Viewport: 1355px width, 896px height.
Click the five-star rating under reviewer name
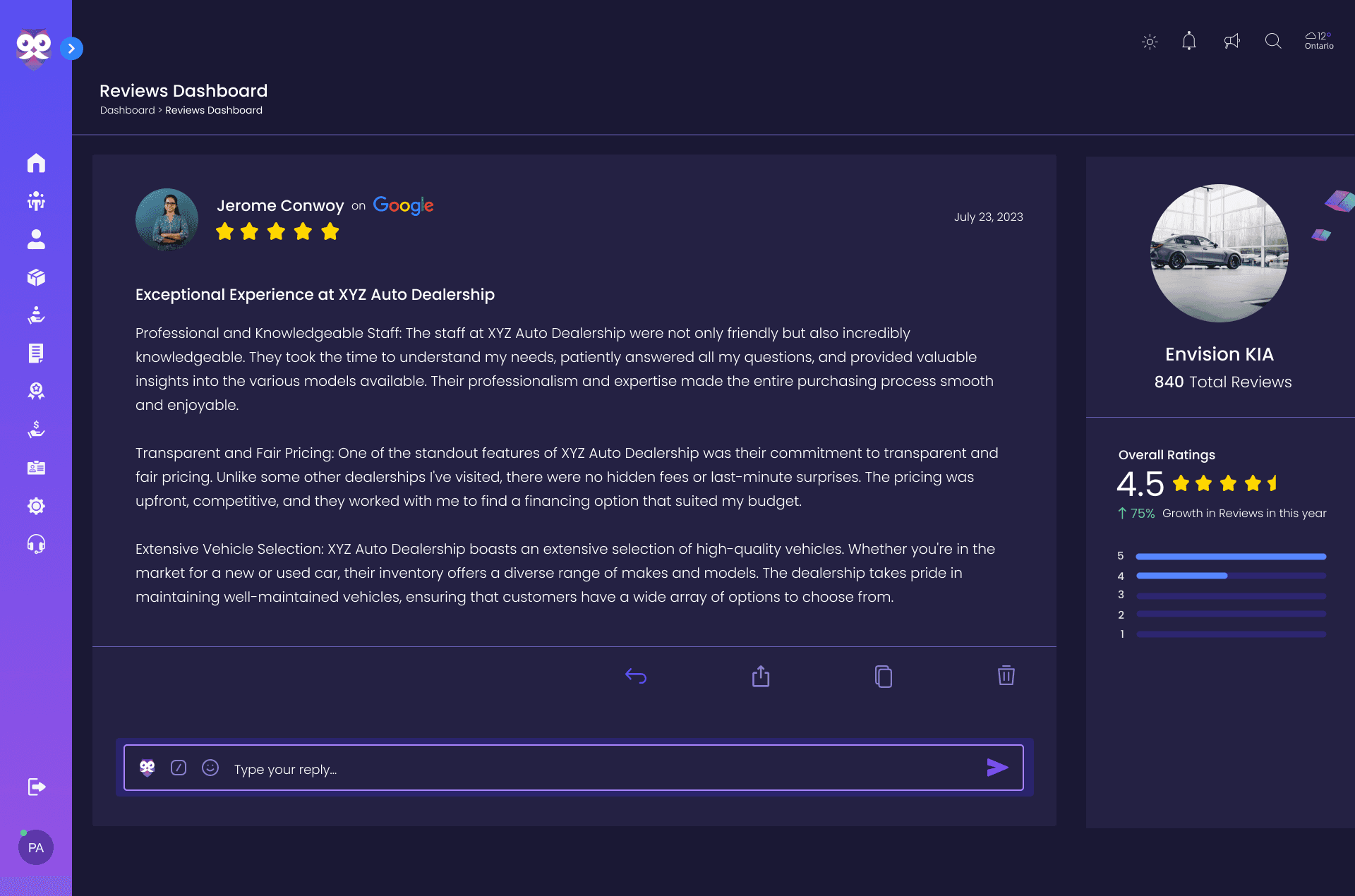click(x=277, y=231)
